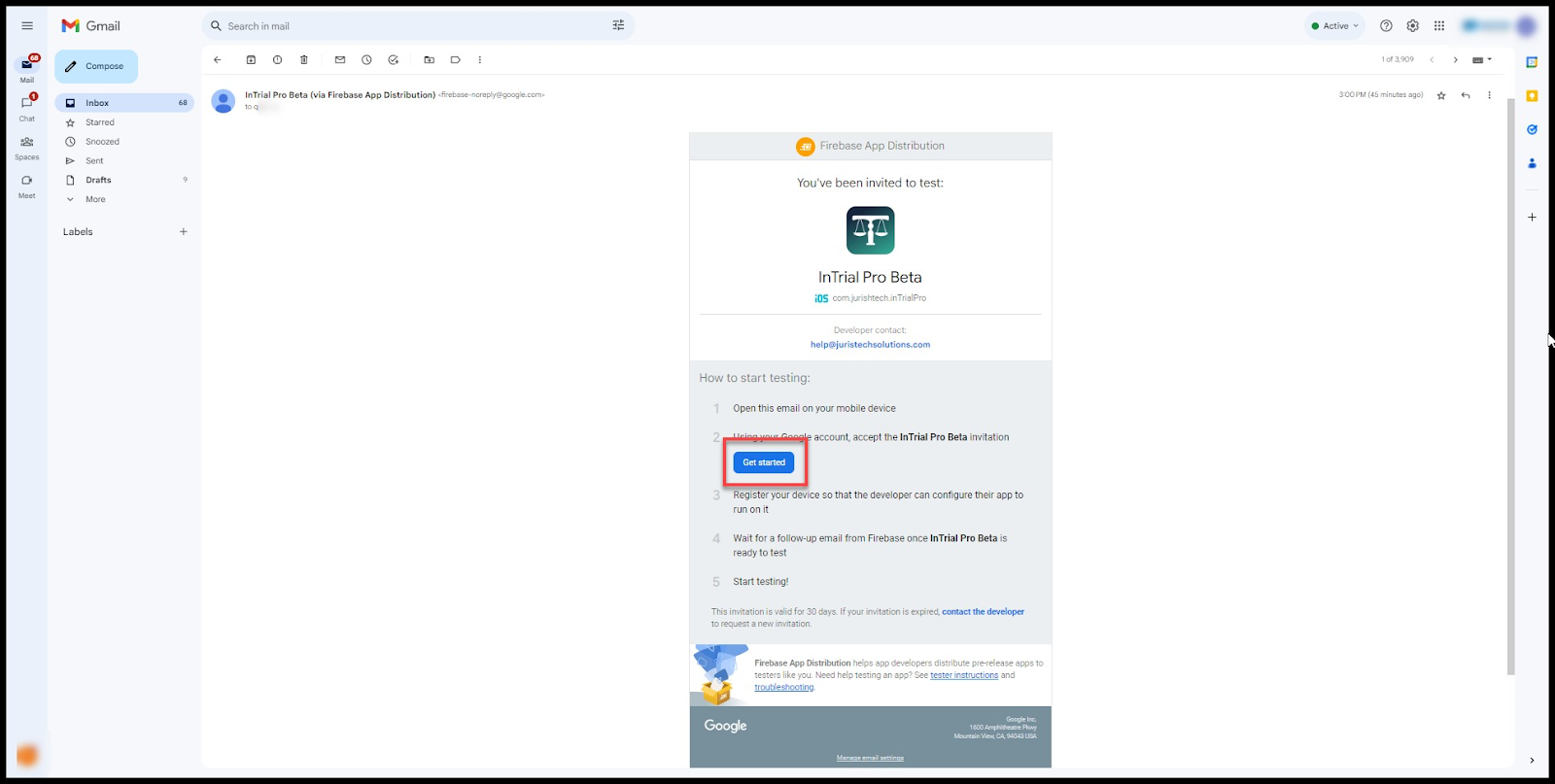Click the Compose button

[x=96, y=66]
